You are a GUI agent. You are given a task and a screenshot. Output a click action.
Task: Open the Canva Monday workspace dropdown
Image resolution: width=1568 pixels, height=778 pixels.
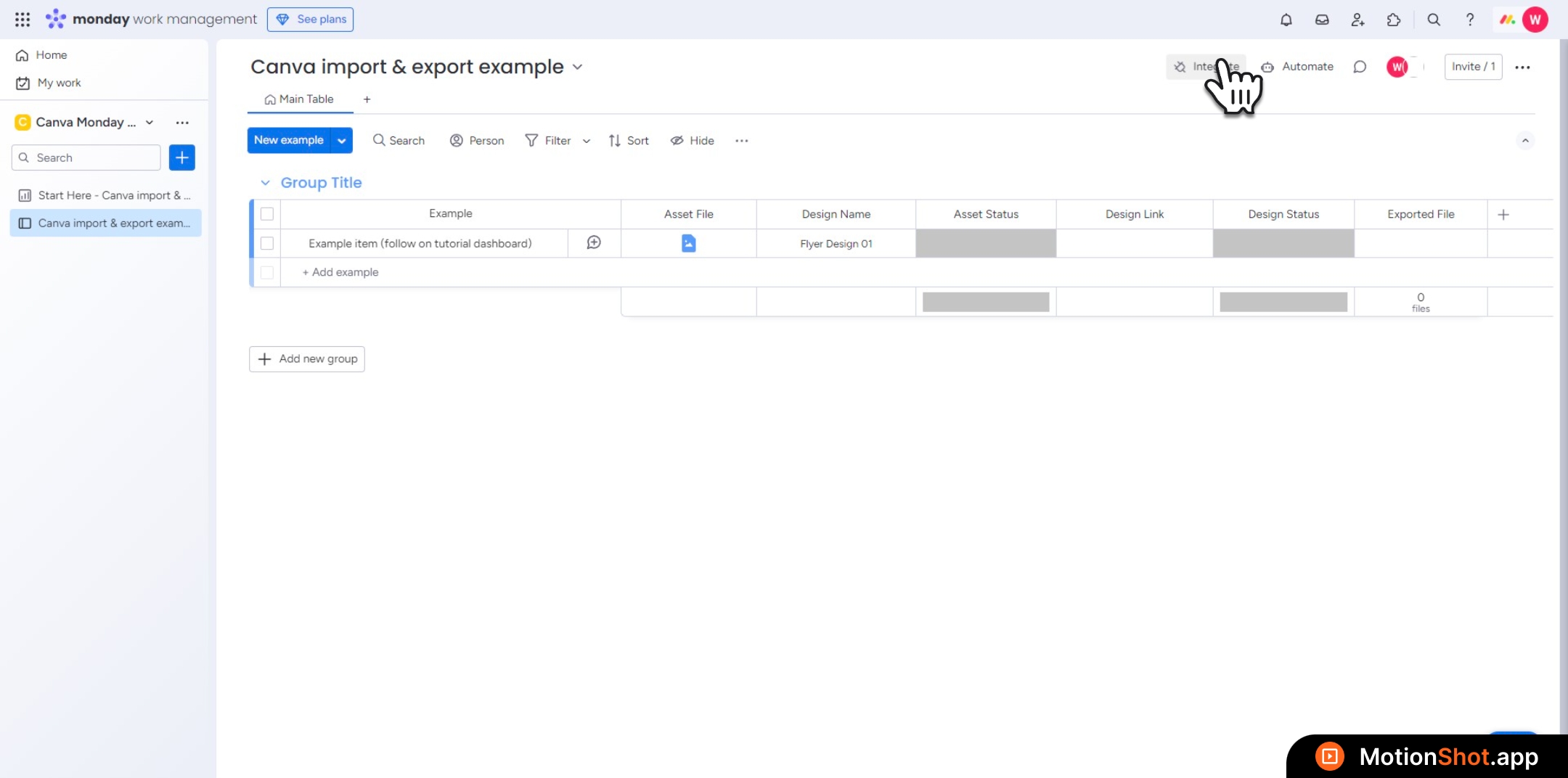coord(150,122)
